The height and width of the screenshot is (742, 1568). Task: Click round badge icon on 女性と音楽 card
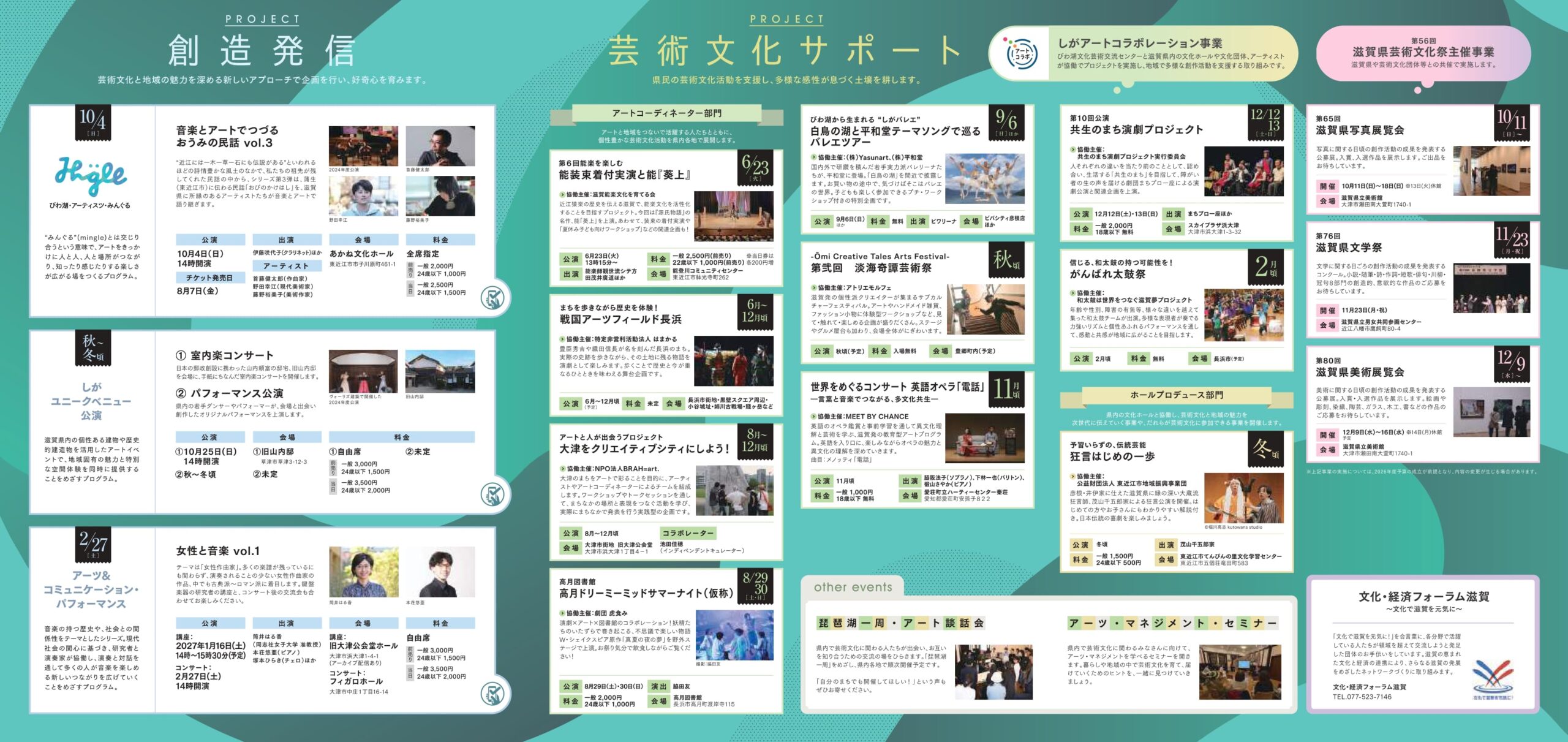492,694
